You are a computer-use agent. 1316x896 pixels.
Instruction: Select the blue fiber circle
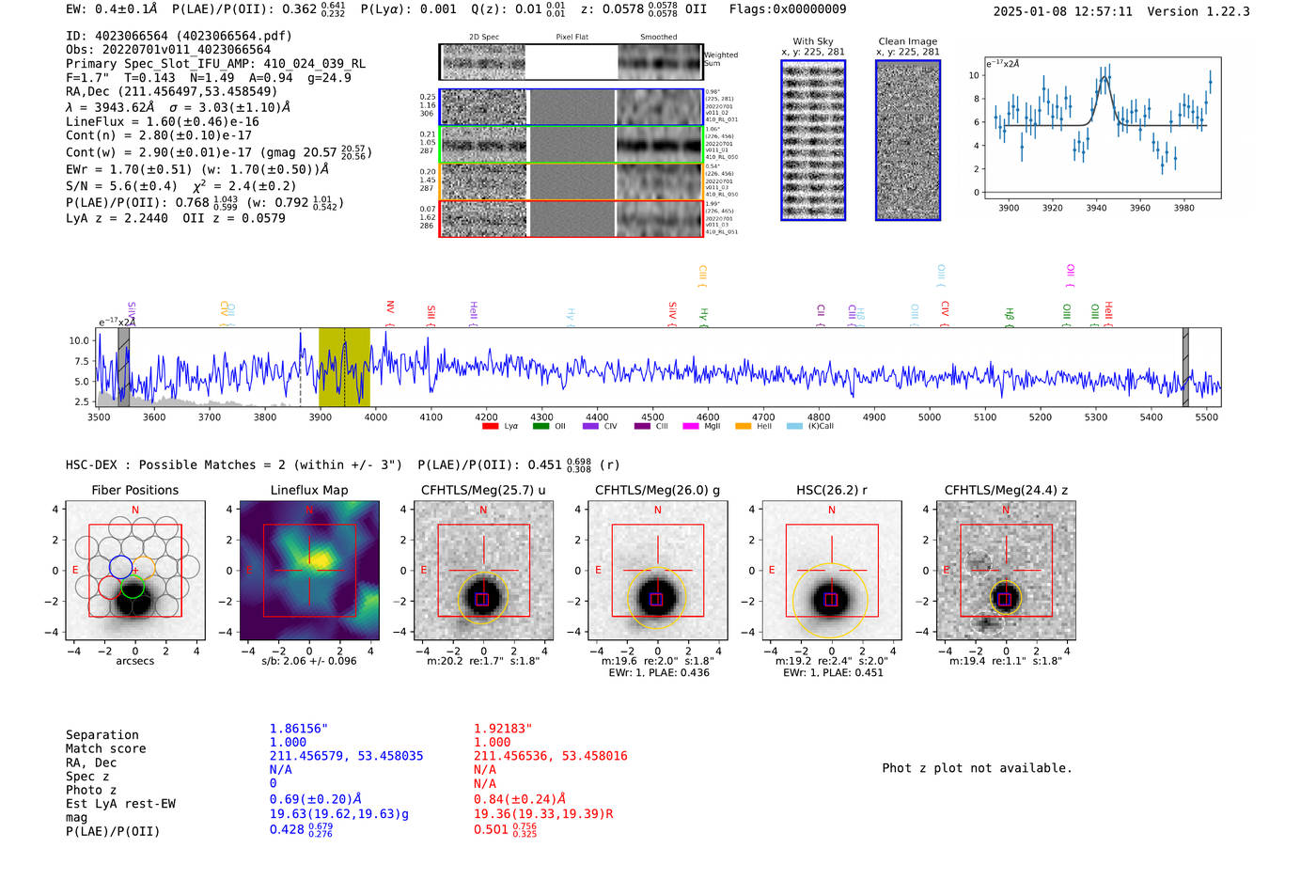(120, 566)
